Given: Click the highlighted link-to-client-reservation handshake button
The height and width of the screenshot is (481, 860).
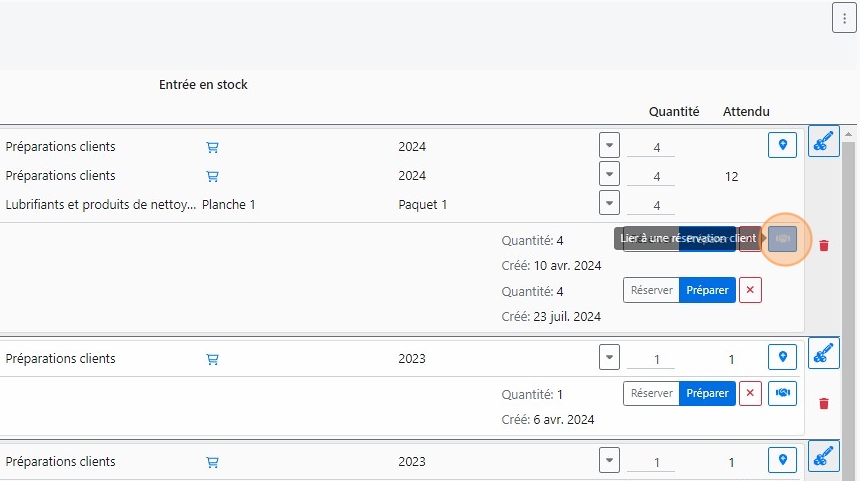Looking at the screenshot, I should click(783, 238).
